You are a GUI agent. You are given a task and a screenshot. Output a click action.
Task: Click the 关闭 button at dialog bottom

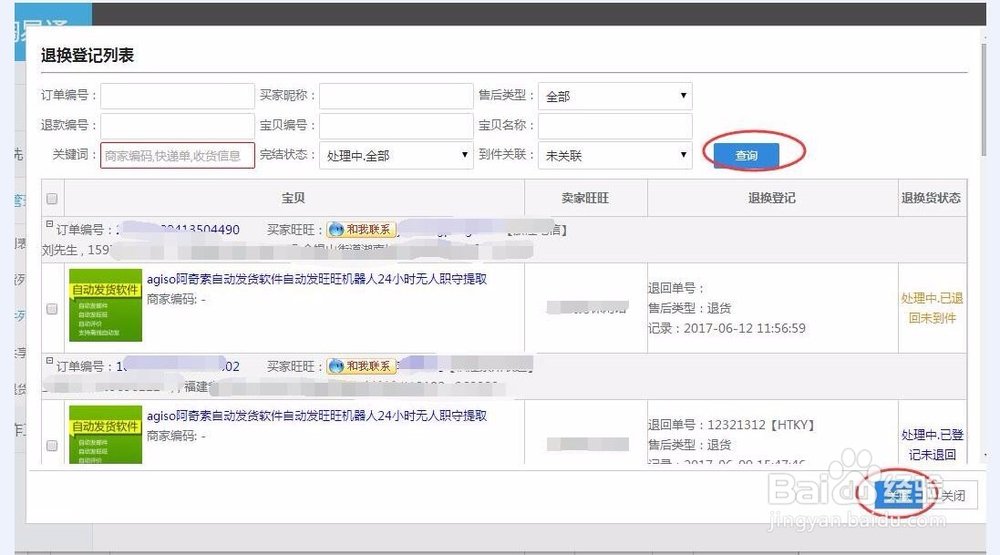[x=953, y=496]
